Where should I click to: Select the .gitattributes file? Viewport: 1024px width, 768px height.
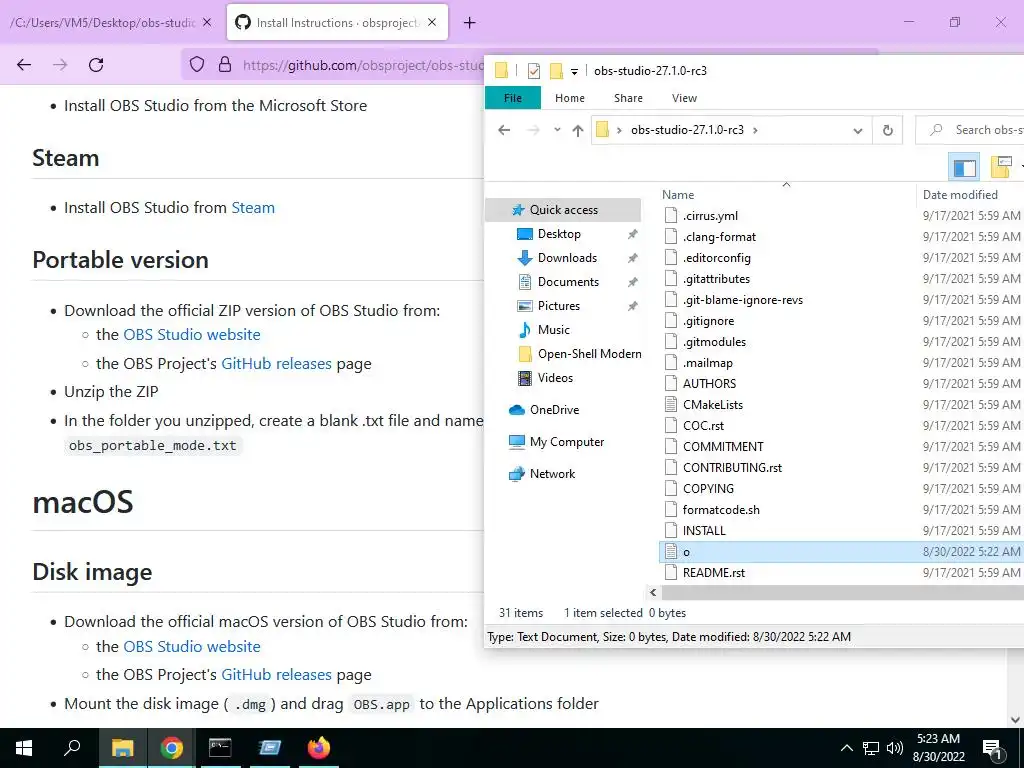(716, 279)
